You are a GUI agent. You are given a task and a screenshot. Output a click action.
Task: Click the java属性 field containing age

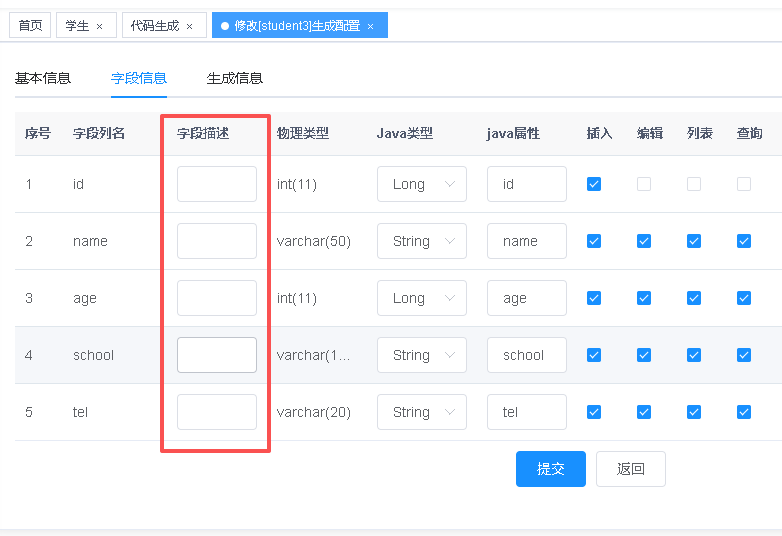click(x=526, y=298)
